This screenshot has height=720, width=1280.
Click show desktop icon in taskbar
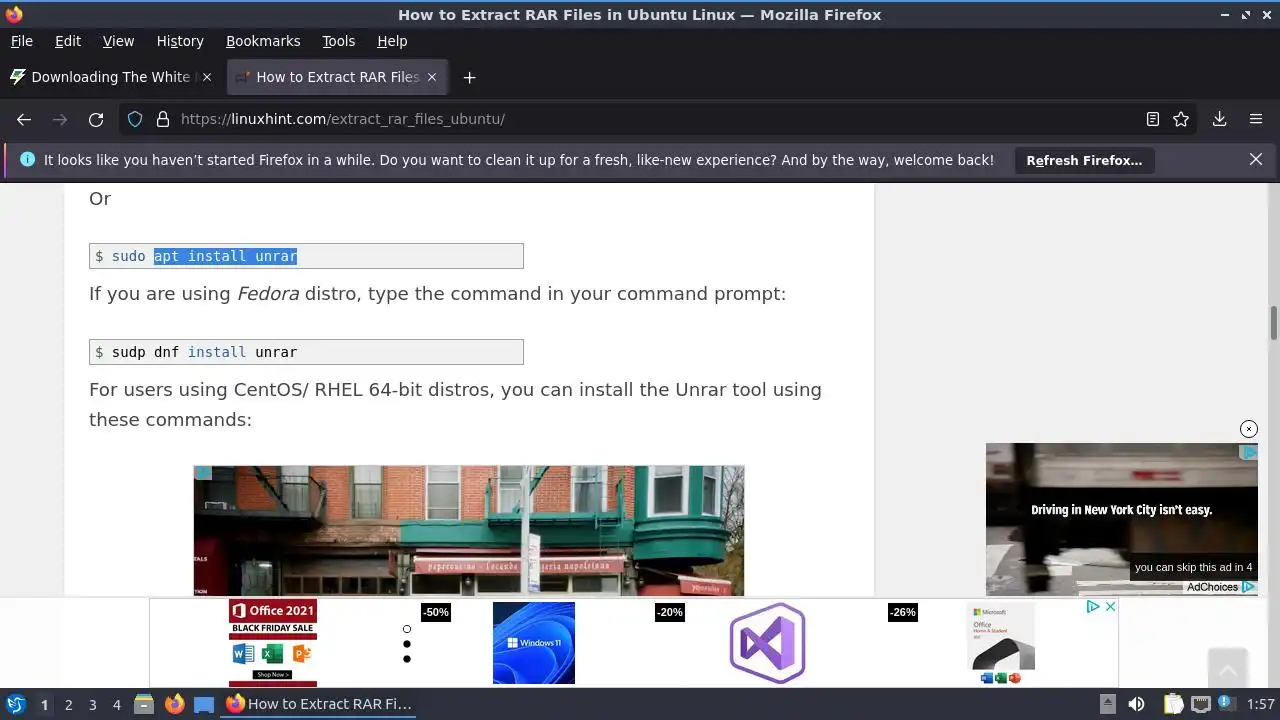(204, 704)
